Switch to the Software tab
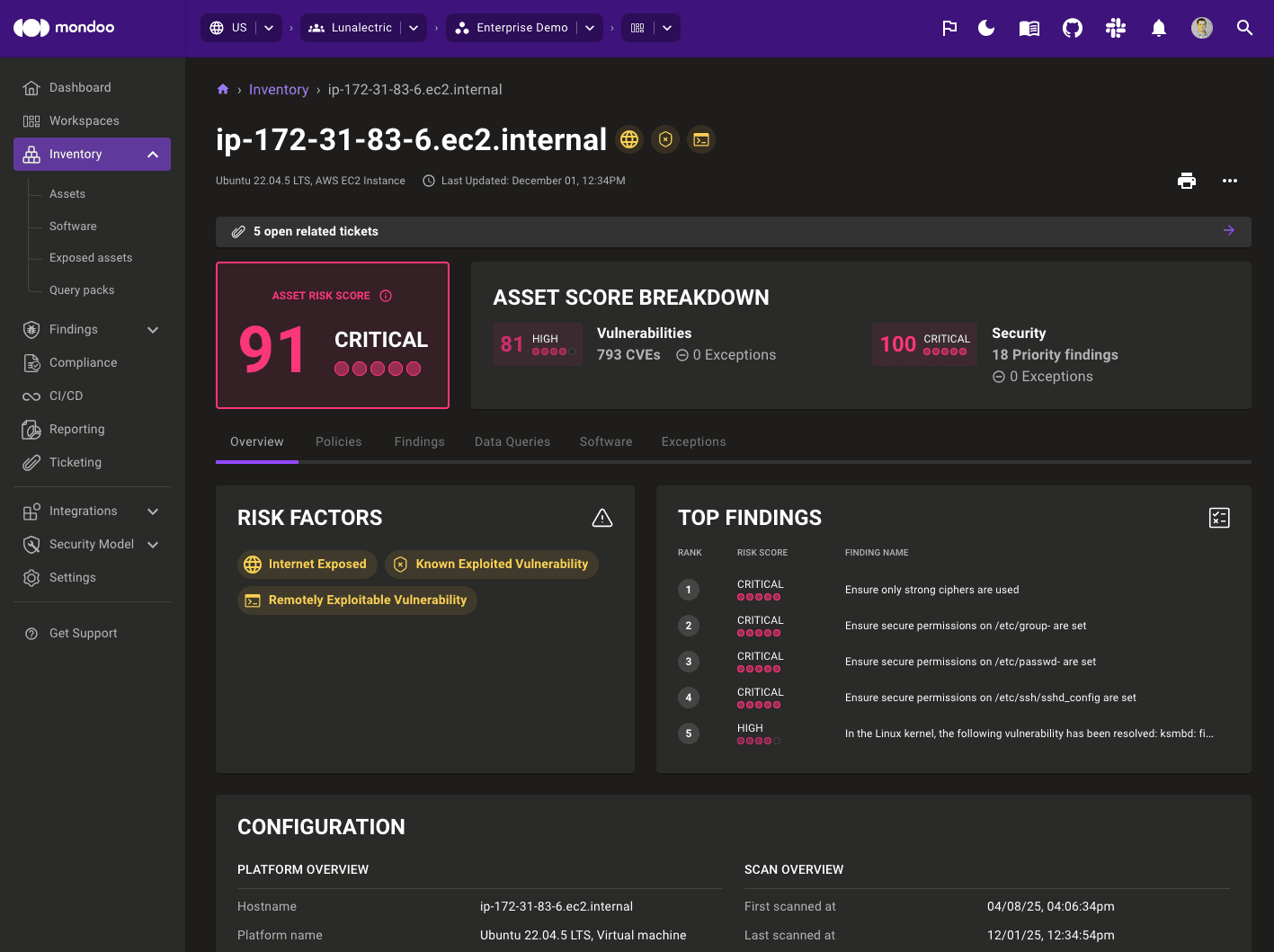The width and height of the screenshot is (1274, 952). [606, 441]
